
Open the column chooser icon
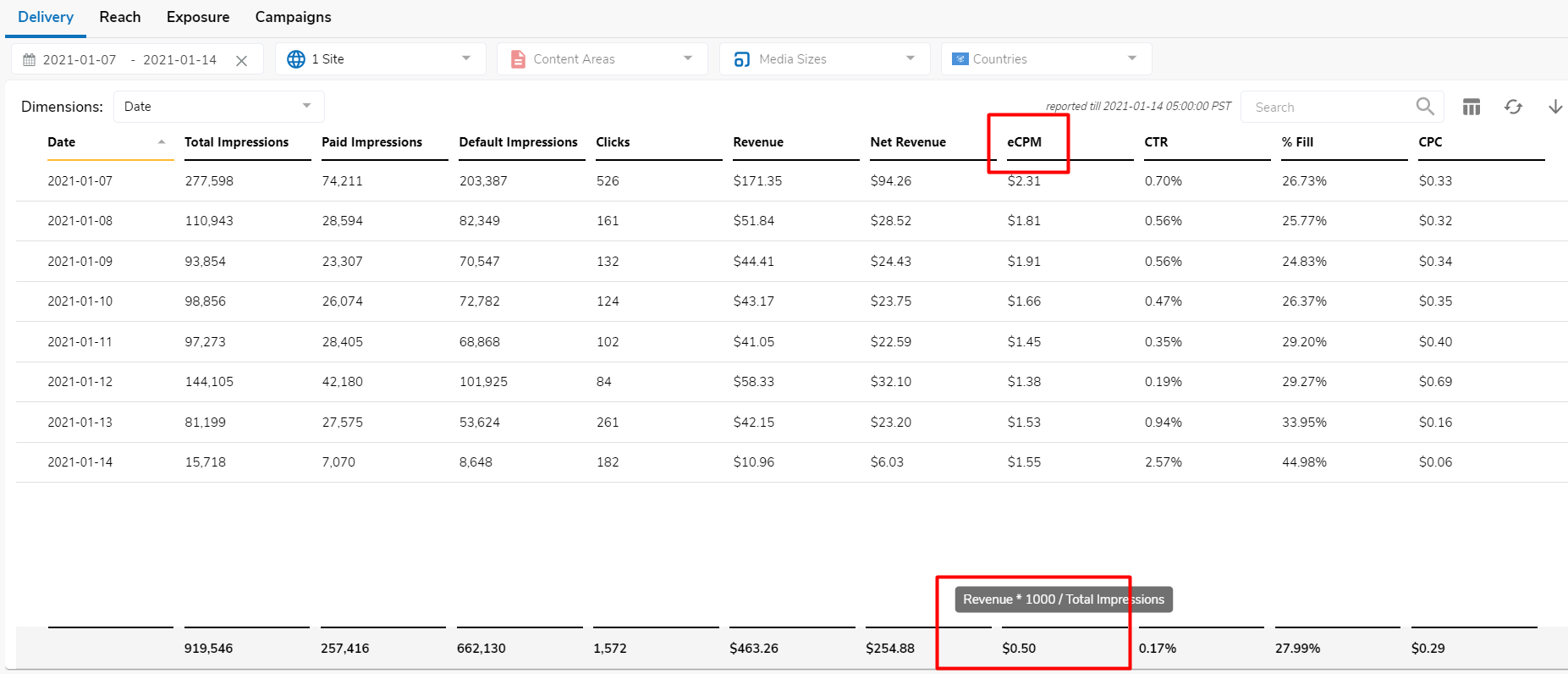point(1472,107)
